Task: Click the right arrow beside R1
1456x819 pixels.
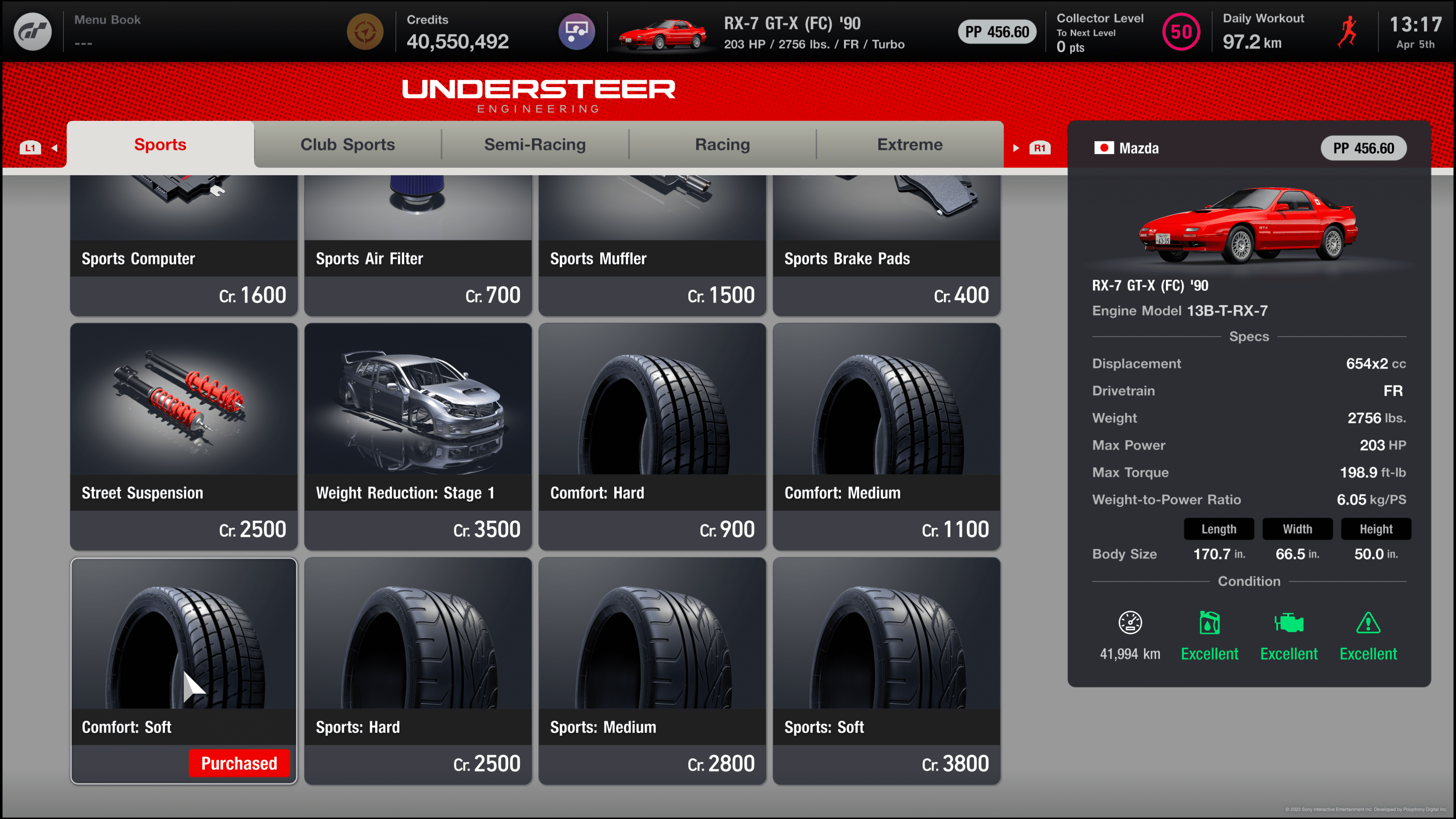Action: click(1016, 148)
